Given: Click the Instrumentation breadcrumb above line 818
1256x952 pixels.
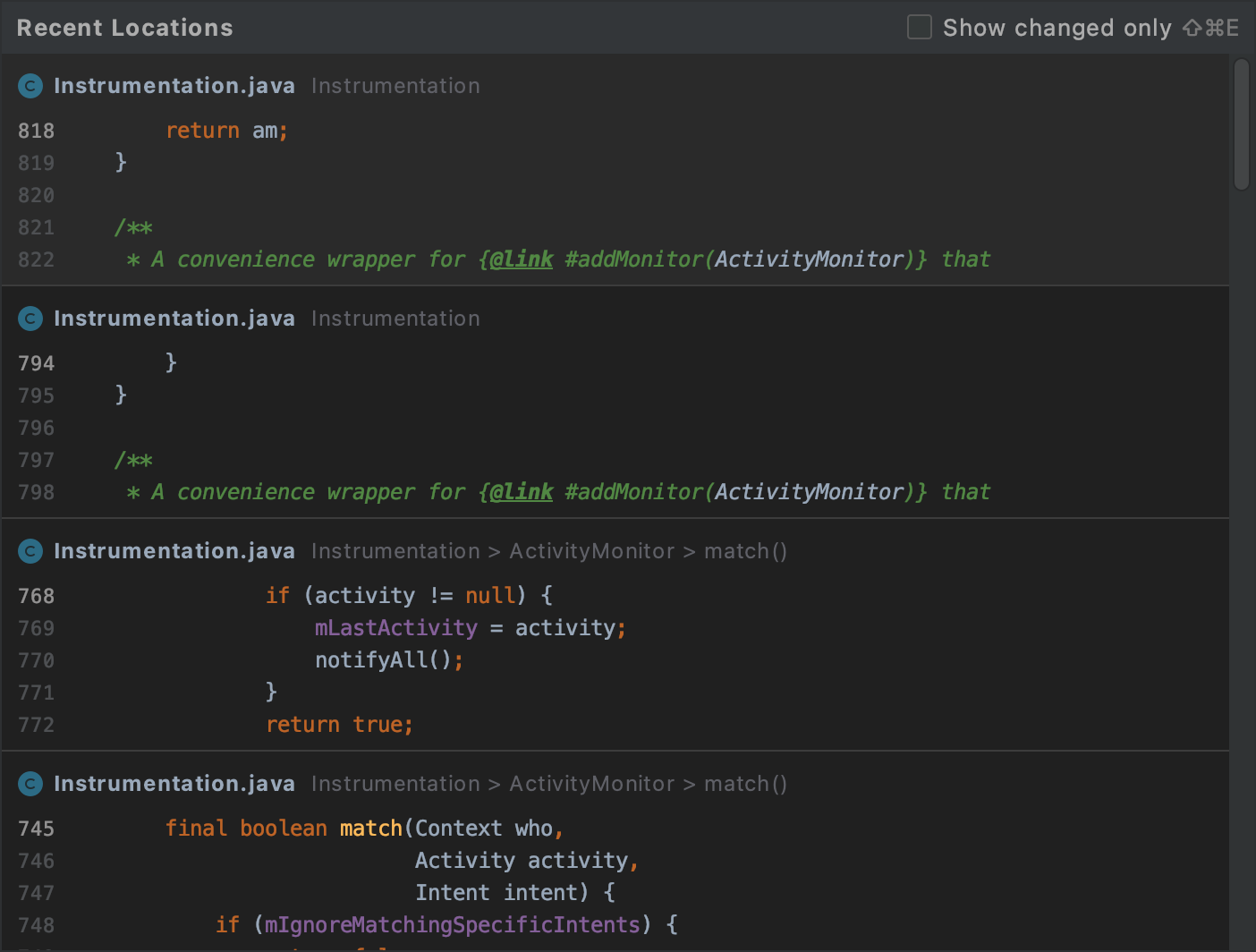Looking at the screenshot, I should pyautogui.click(x=395, y=86).
